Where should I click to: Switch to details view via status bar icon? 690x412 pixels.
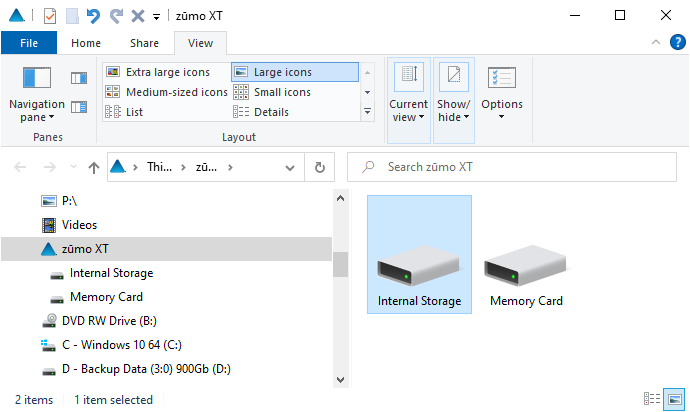pos(652,399)
